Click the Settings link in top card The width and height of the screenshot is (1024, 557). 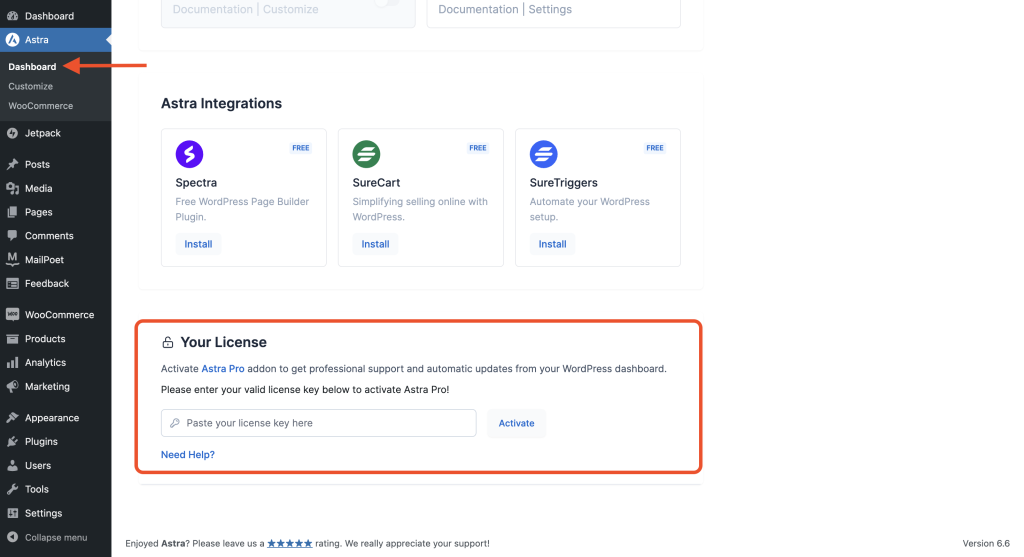[x=550, y=9]
